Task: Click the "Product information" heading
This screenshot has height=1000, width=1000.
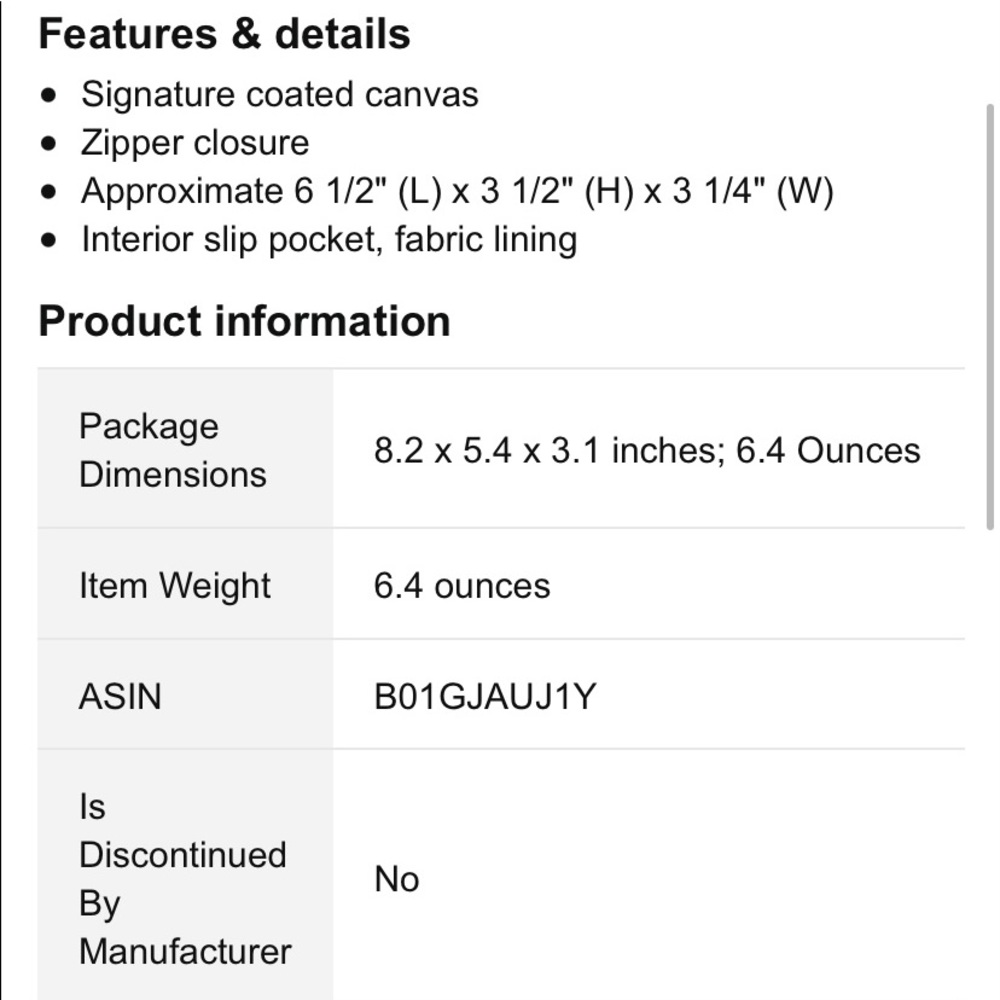Action: click(244, 321)
